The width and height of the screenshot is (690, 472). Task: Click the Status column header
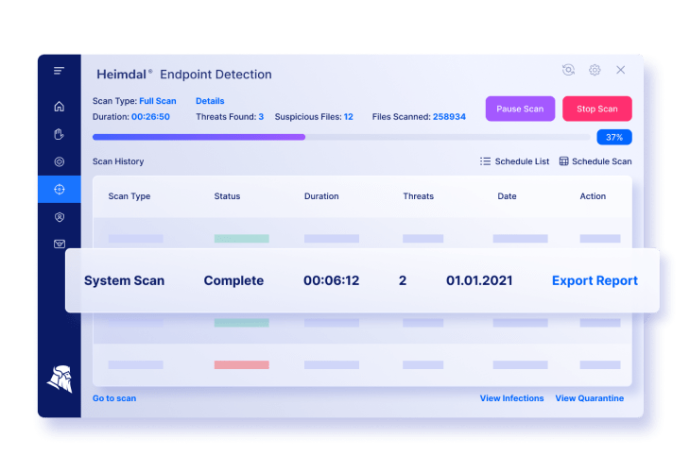pos(227,196)
